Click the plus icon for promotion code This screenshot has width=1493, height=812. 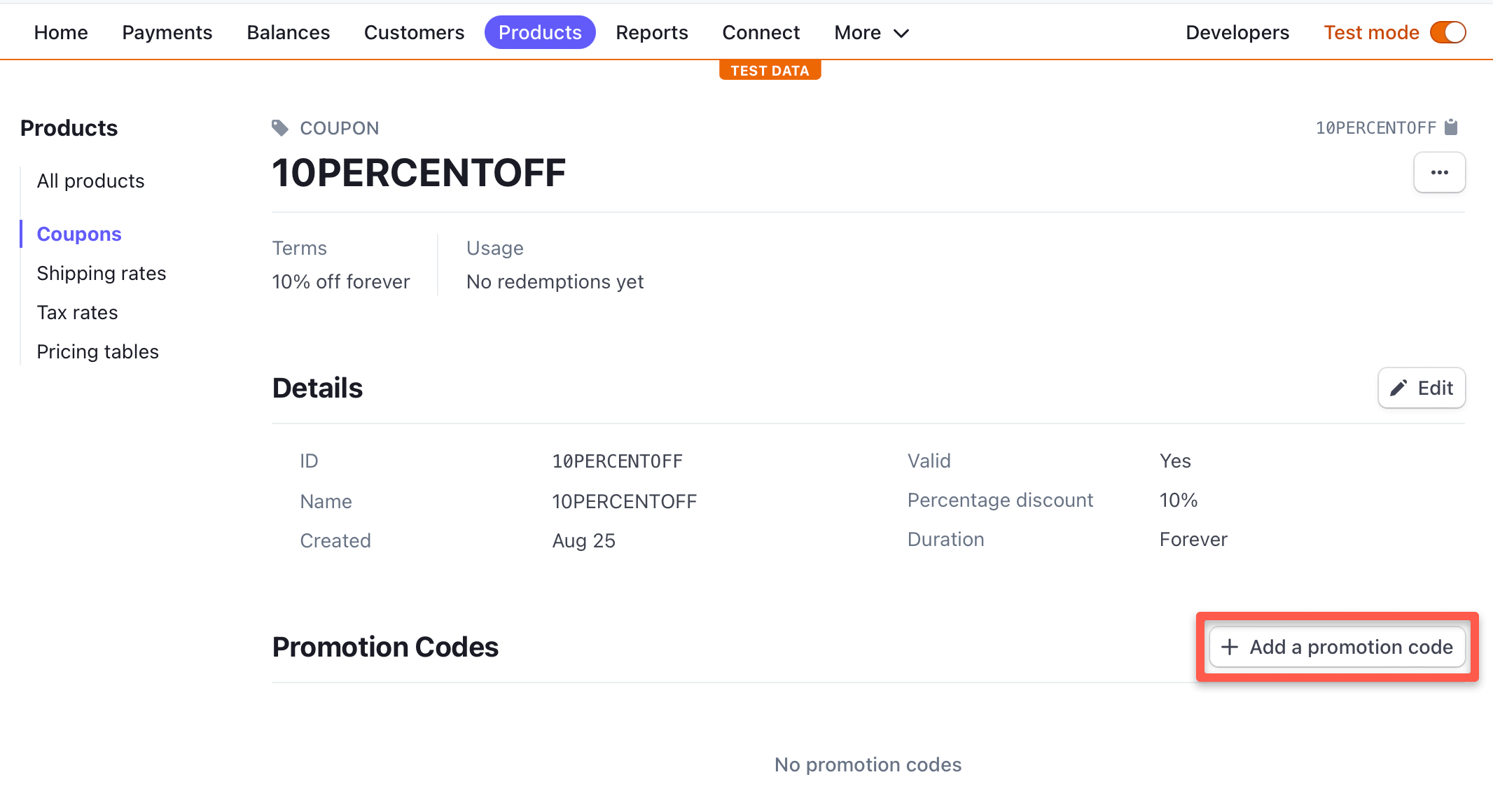[x=1230, y=647]
